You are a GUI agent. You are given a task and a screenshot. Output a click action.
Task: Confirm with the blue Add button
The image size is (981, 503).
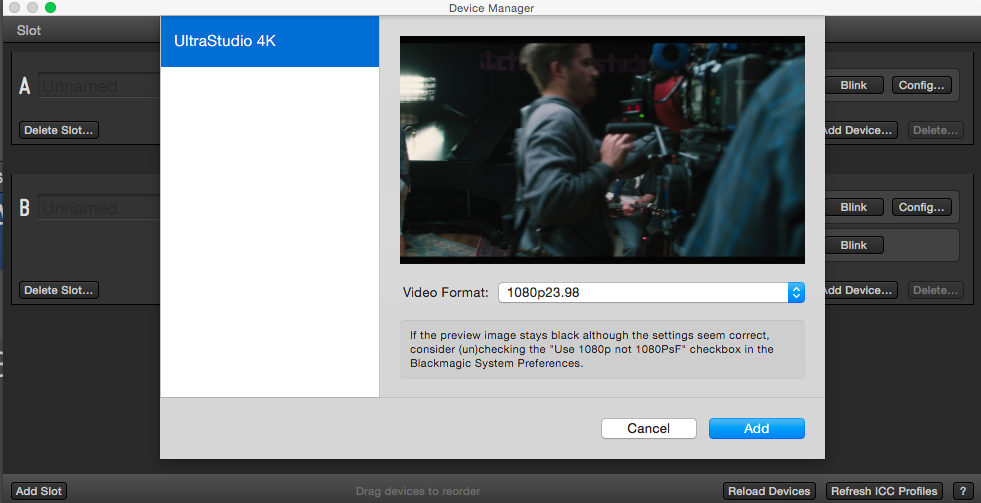[x=756, y=428]
